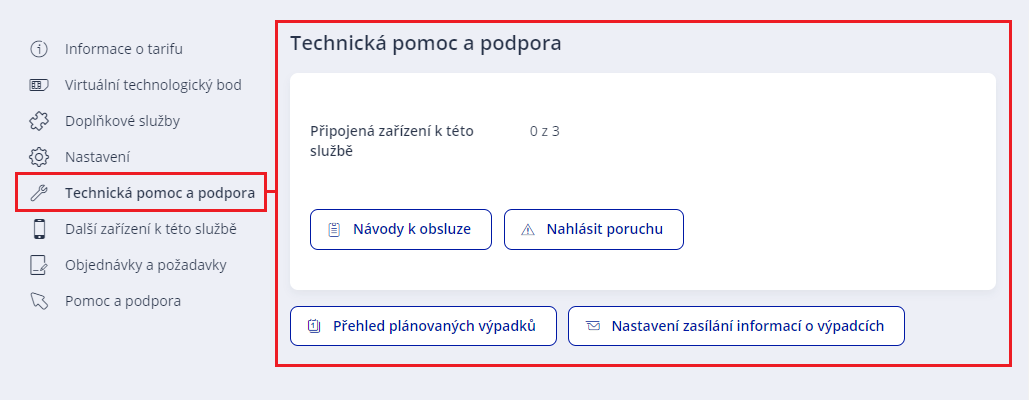The height and width of the screenshot is (400, 1029).
Task: Open Informace o tarifu menu item
Action: tap(124, 48)
